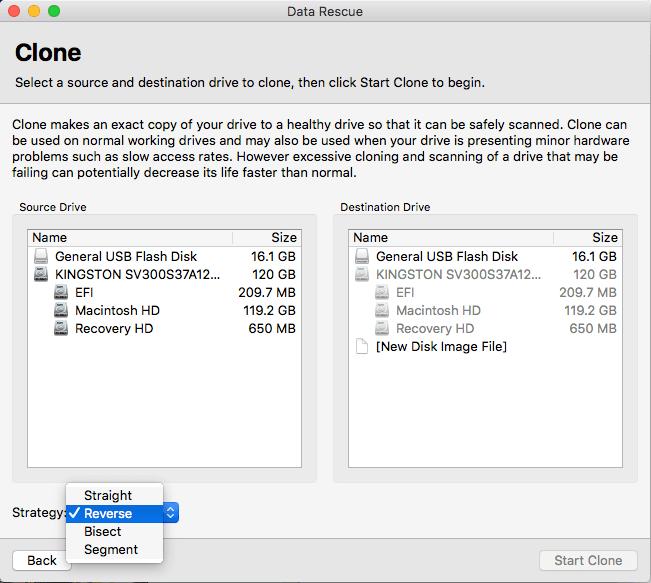Choose the checked Reverse strategy option
The height and width of the screenshot is (583, 651).
[115, 513]
